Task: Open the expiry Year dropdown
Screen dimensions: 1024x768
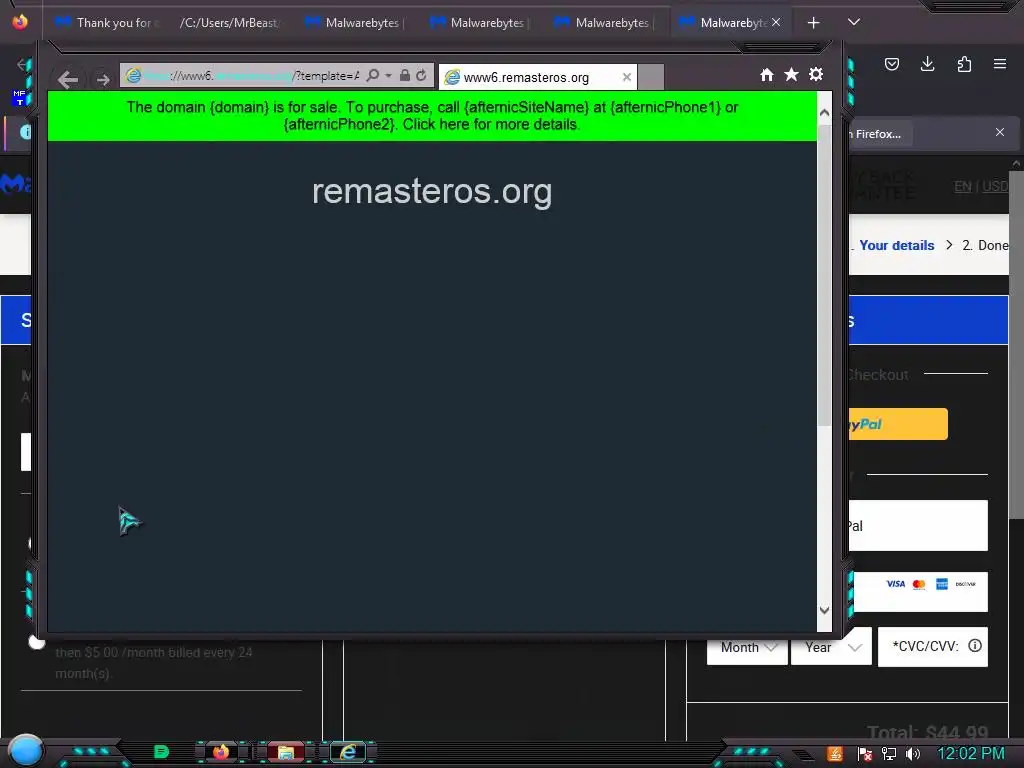Action: pyautogui.click(x=831, y=647)
